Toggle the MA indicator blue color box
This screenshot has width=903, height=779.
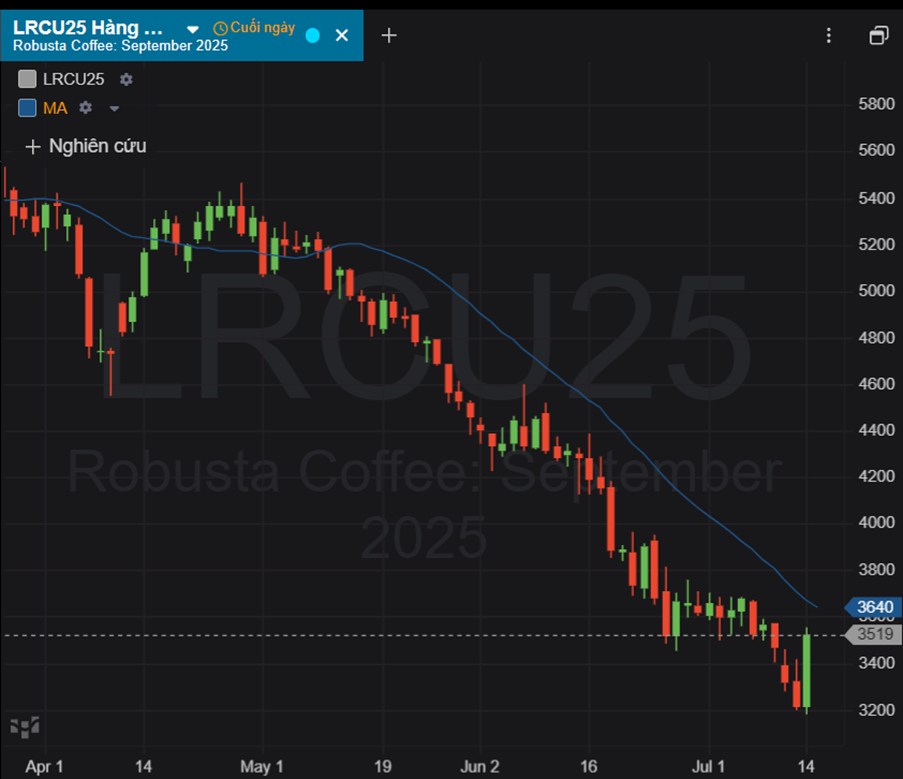coord(27,108)
